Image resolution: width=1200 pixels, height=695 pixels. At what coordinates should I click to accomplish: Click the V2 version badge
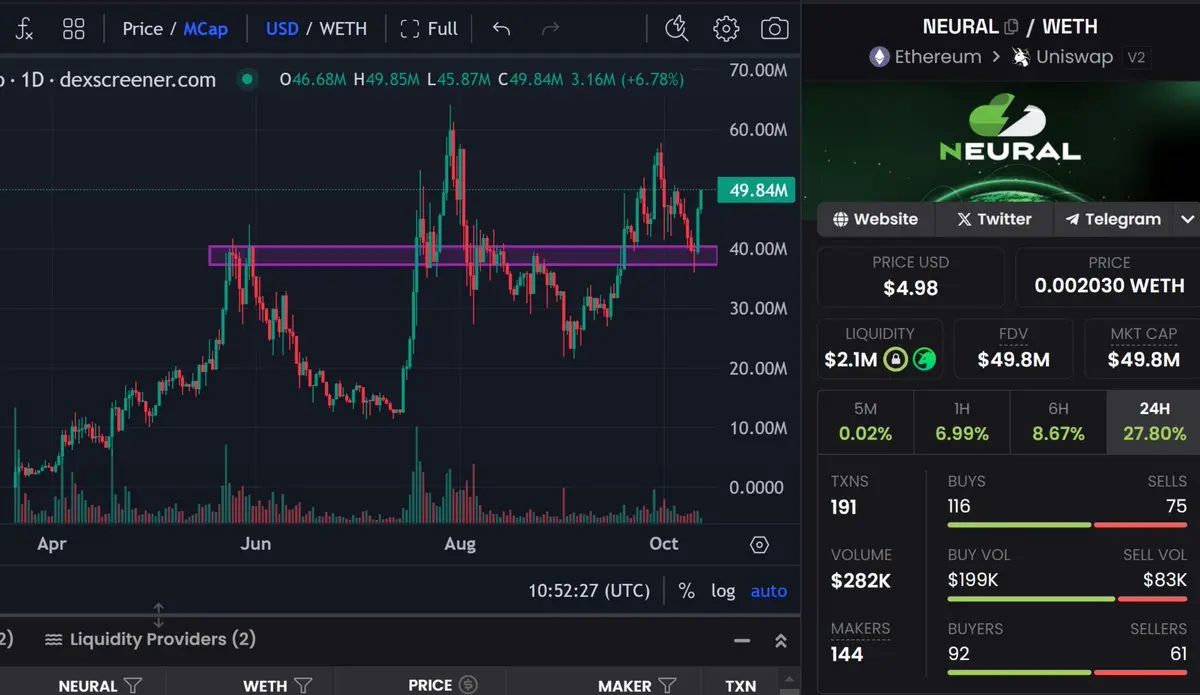pyautogui.click(x=1136, y=57)
